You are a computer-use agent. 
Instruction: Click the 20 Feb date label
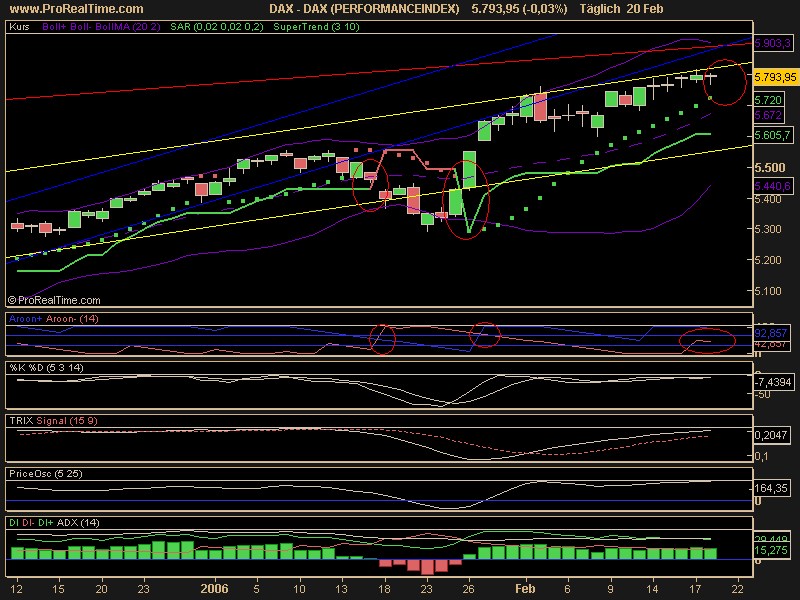[x=645, y=9]
